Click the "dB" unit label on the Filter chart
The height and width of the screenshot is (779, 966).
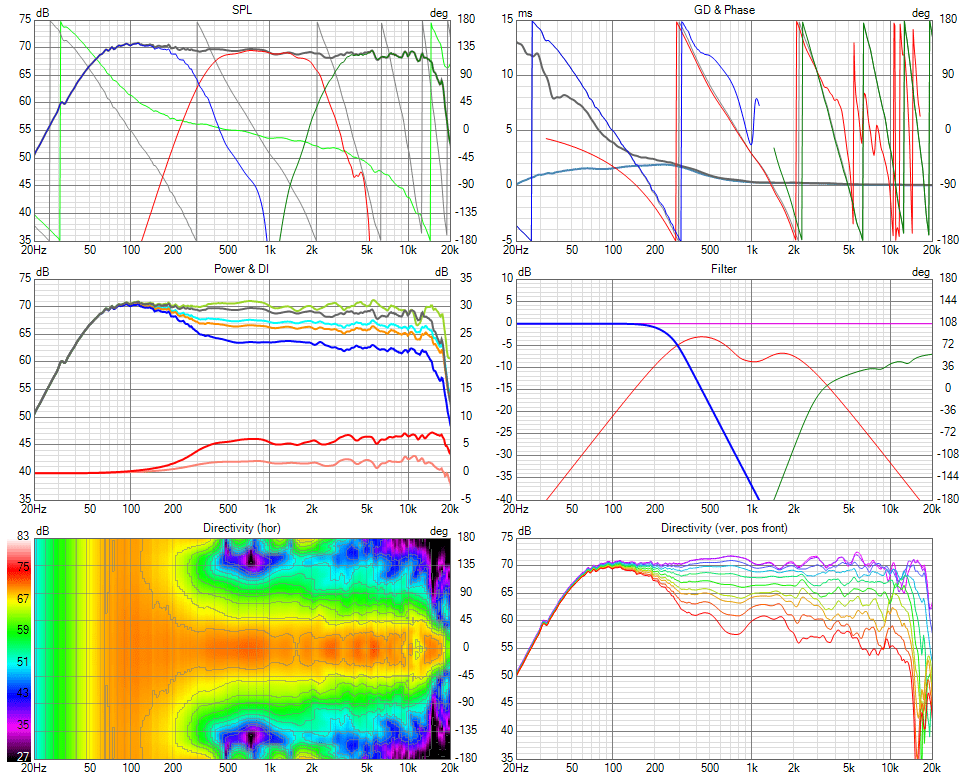point(524,272)
